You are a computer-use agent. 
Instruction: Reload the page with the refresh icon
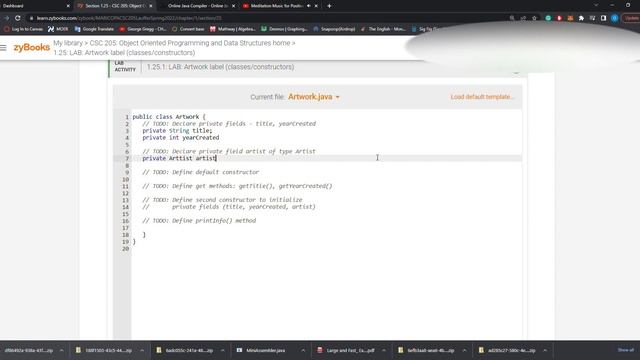pos(18,18)
